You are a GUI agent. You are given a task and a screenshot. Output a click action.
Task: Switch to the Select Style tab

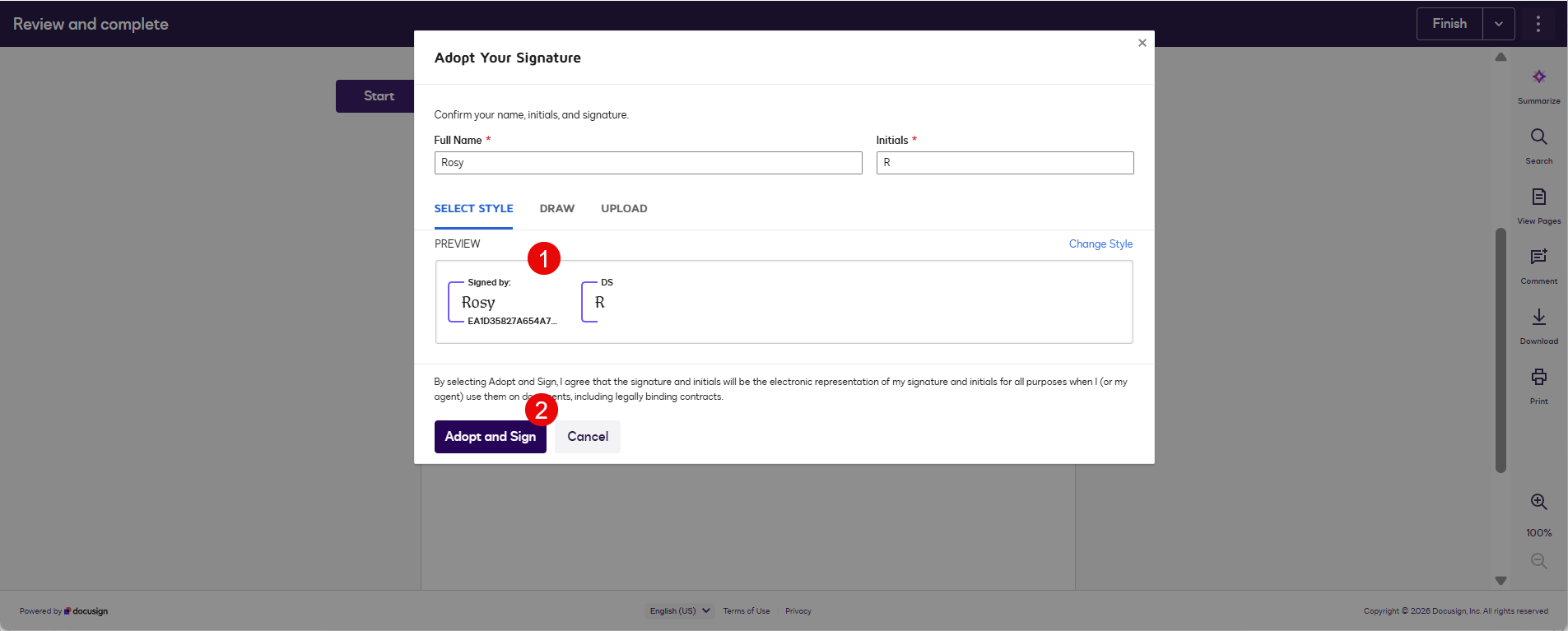[x=473, y=209]
